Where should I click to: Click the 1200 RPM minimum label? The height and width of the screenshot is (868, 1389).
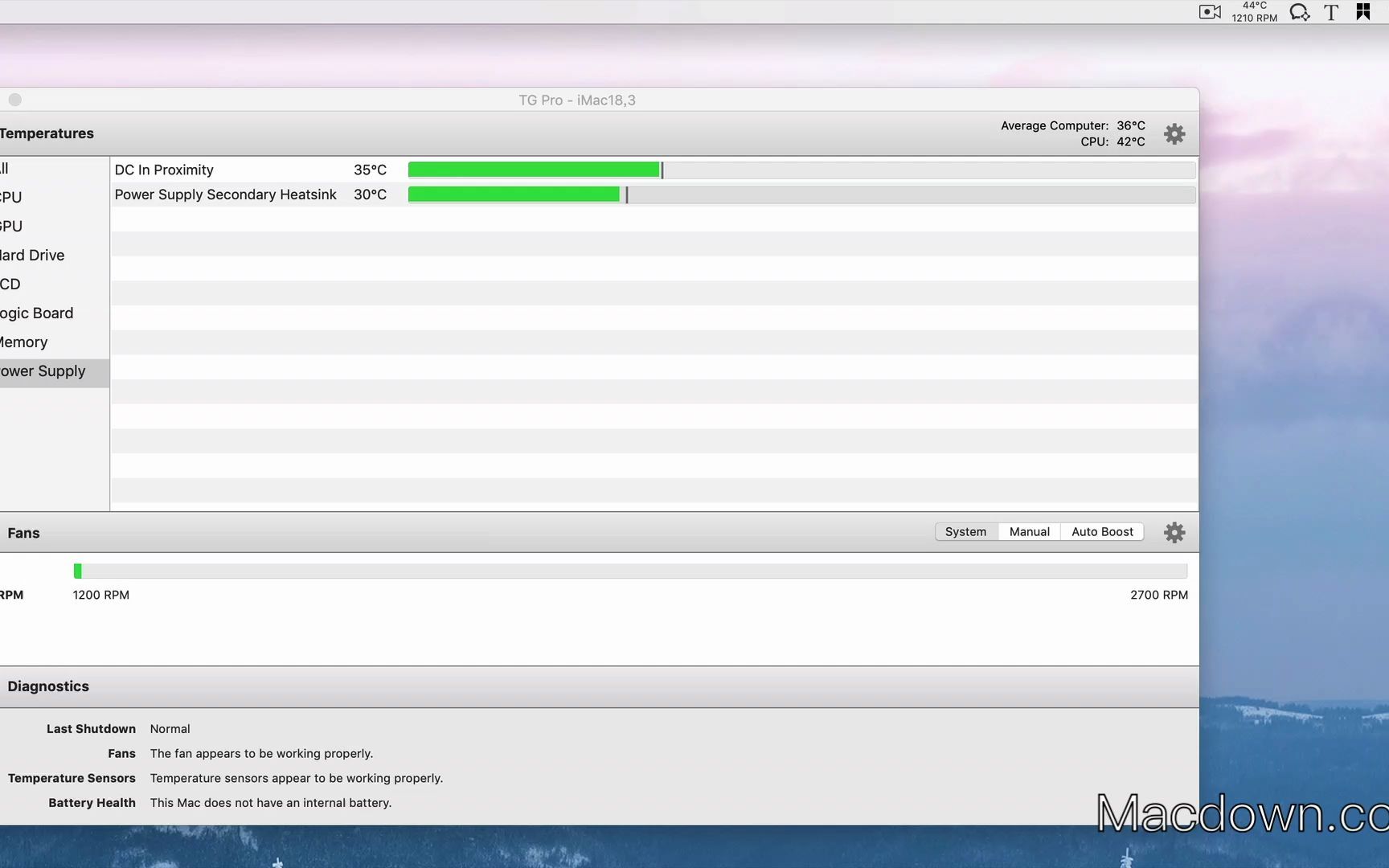coord(100,595)
